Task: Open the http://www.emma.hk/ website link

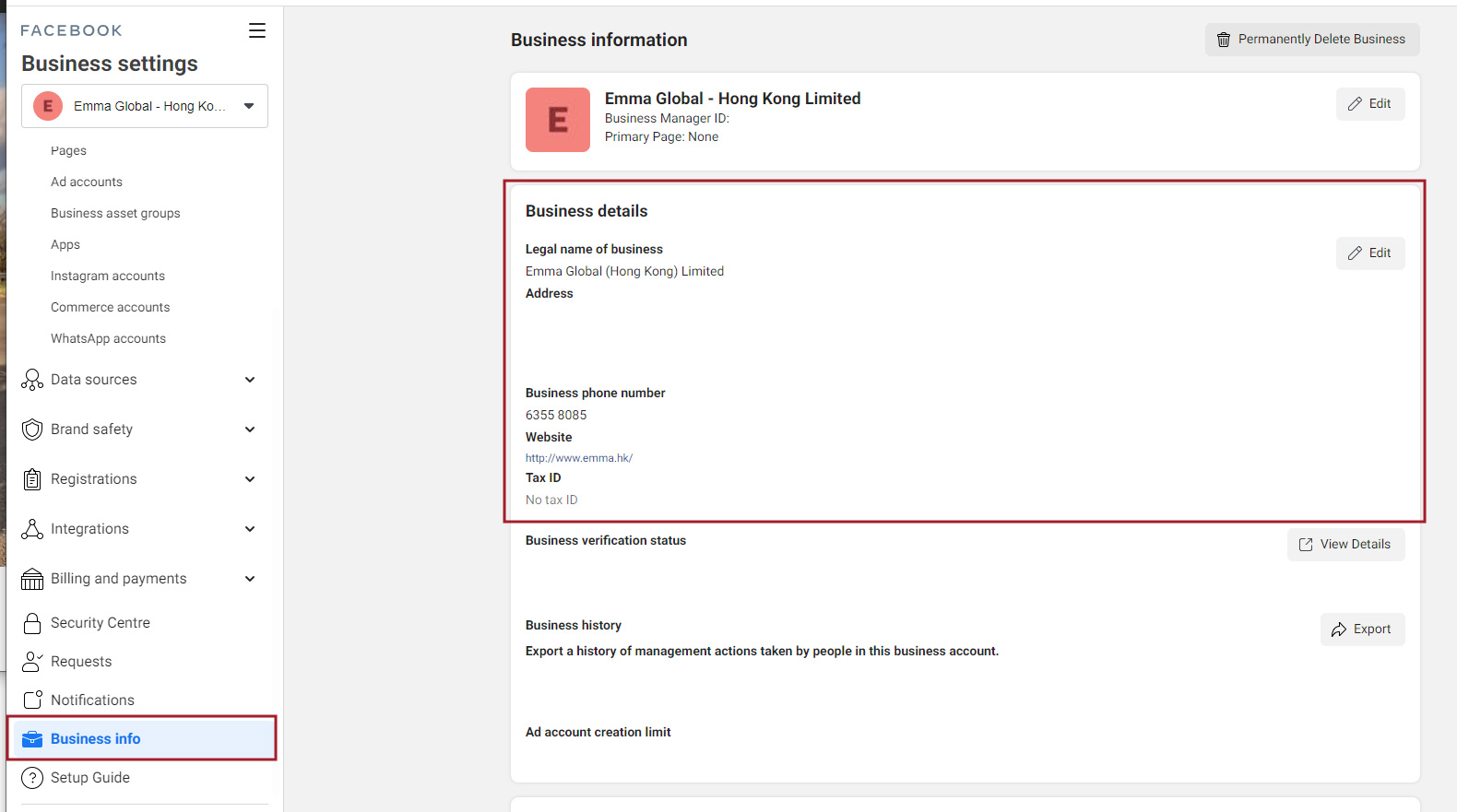Action: [579, 458]
